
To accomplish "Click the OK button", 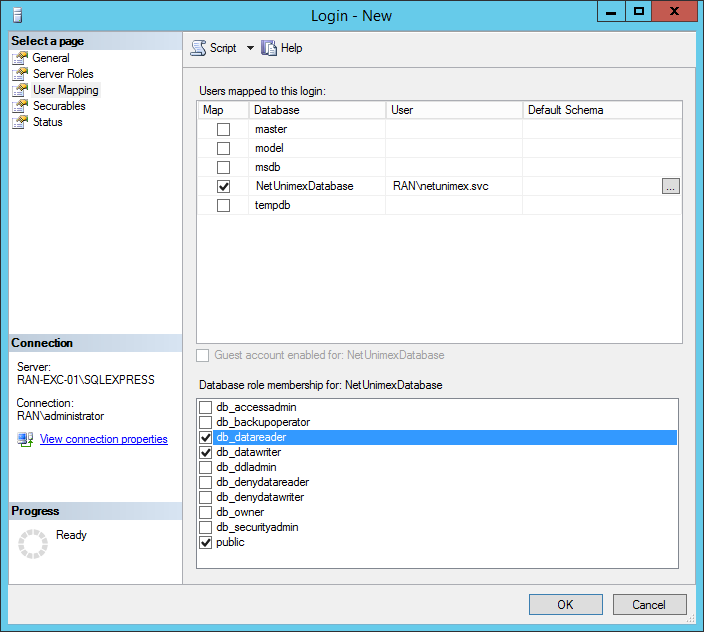I will pos(565,604).
